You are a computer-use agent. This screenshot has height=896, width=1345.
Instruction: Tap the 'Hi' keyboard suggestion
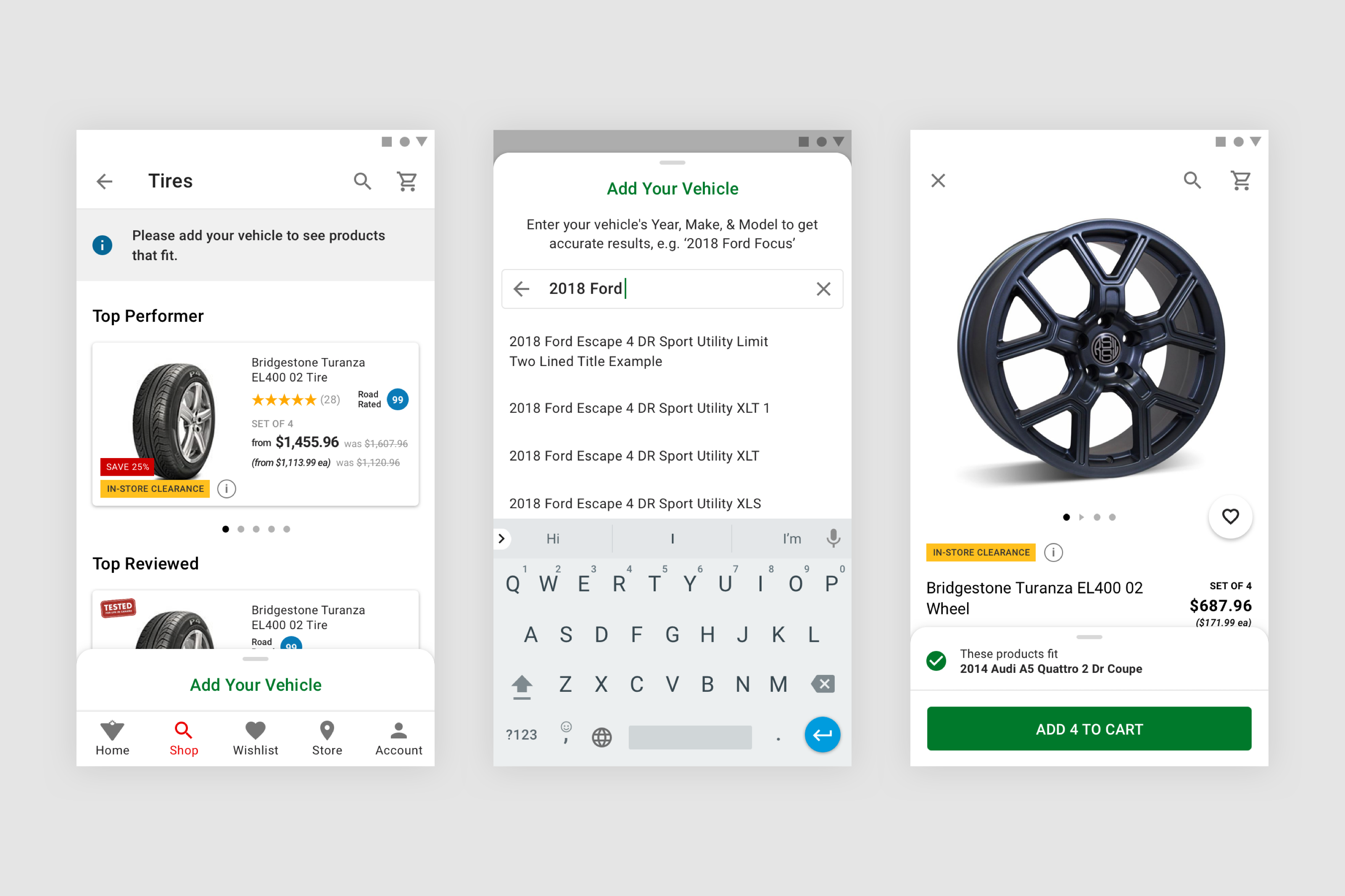click(553, 538)
